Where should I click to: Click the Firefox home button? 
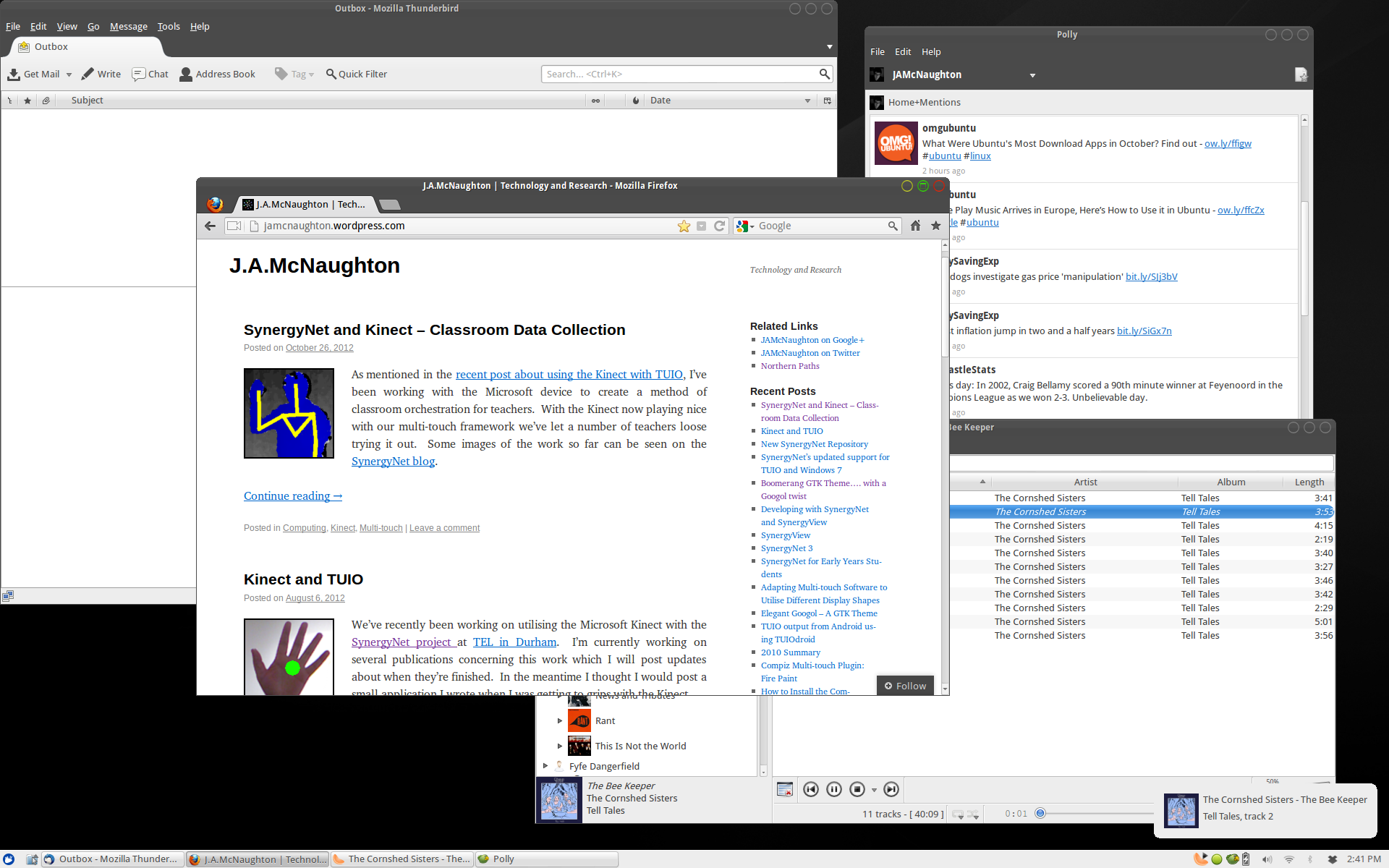click(x=915, y=226)
